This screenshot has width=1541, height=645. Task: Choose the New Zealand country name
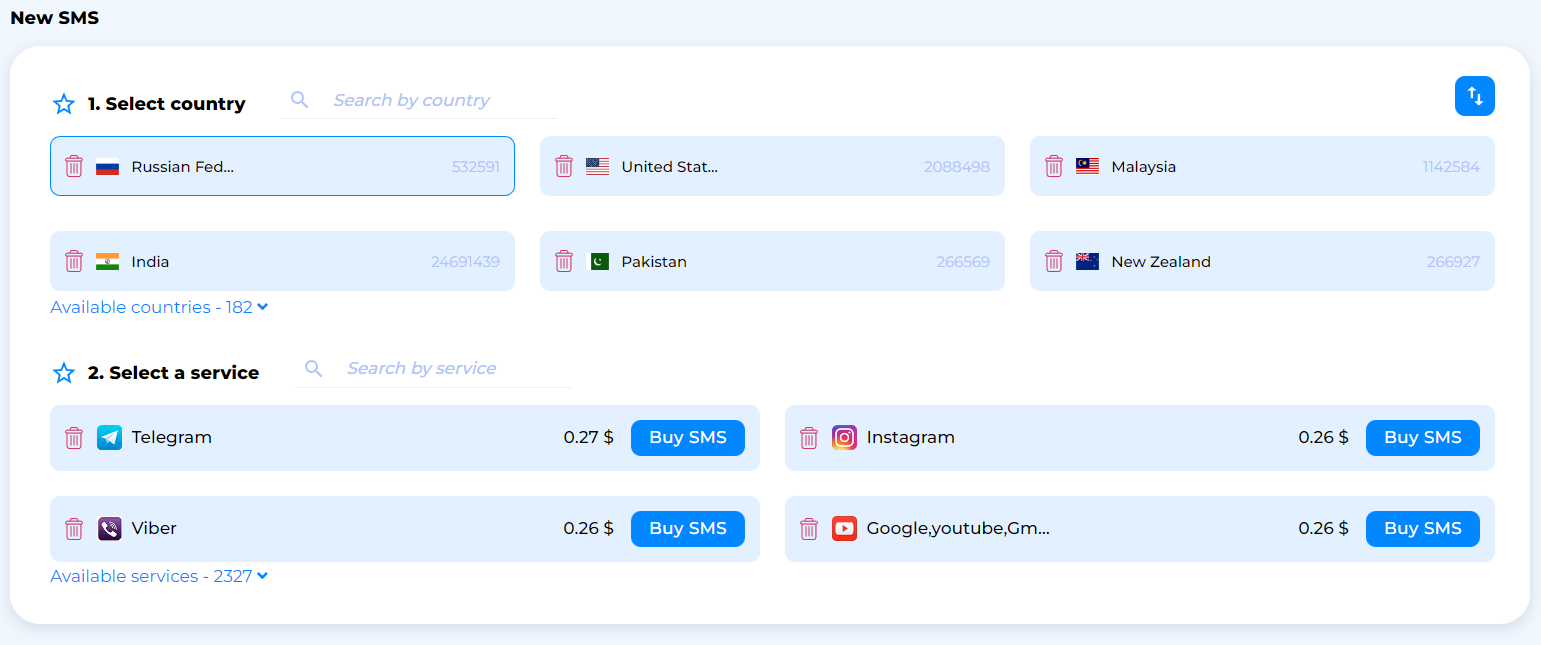tap(1161, 262)
